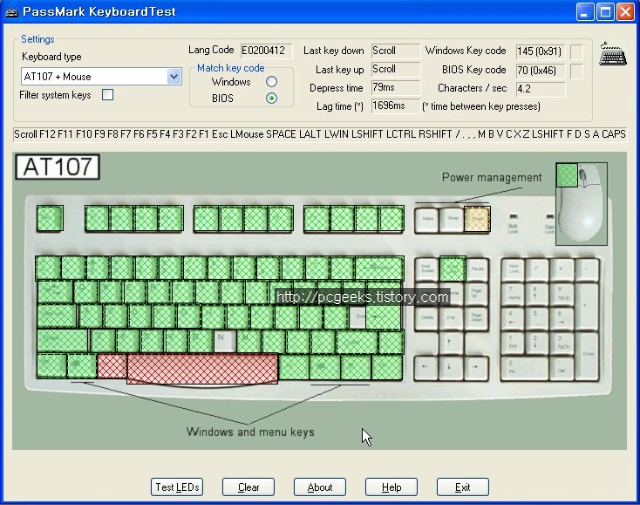This screenshot has height=505, width=640.
Task: Click the green Scroll Lock key
Action: pos(452,269)
